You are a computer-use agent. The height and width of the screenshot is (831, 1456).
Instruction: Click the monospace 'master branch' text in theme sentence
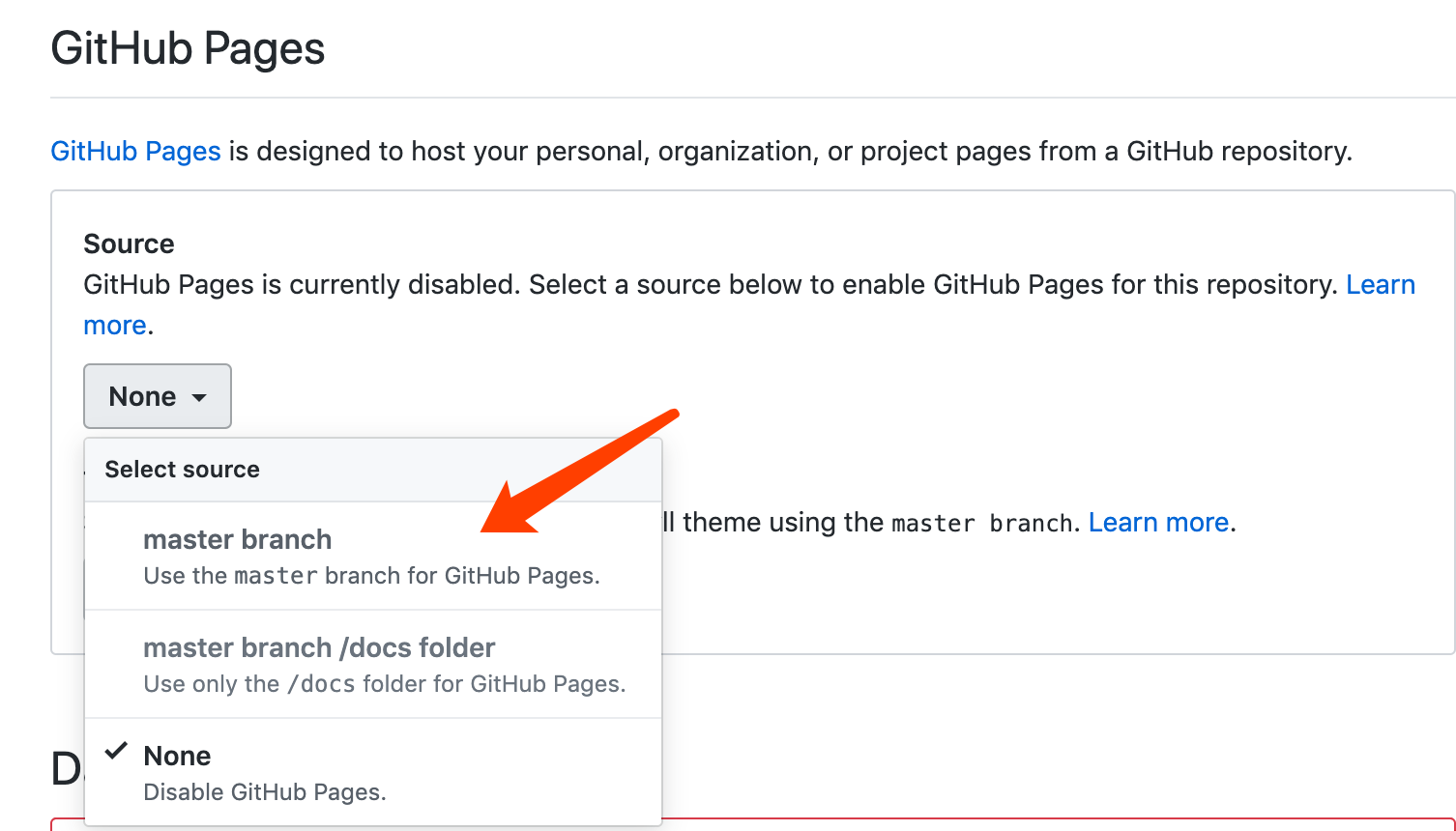[981, 524]
